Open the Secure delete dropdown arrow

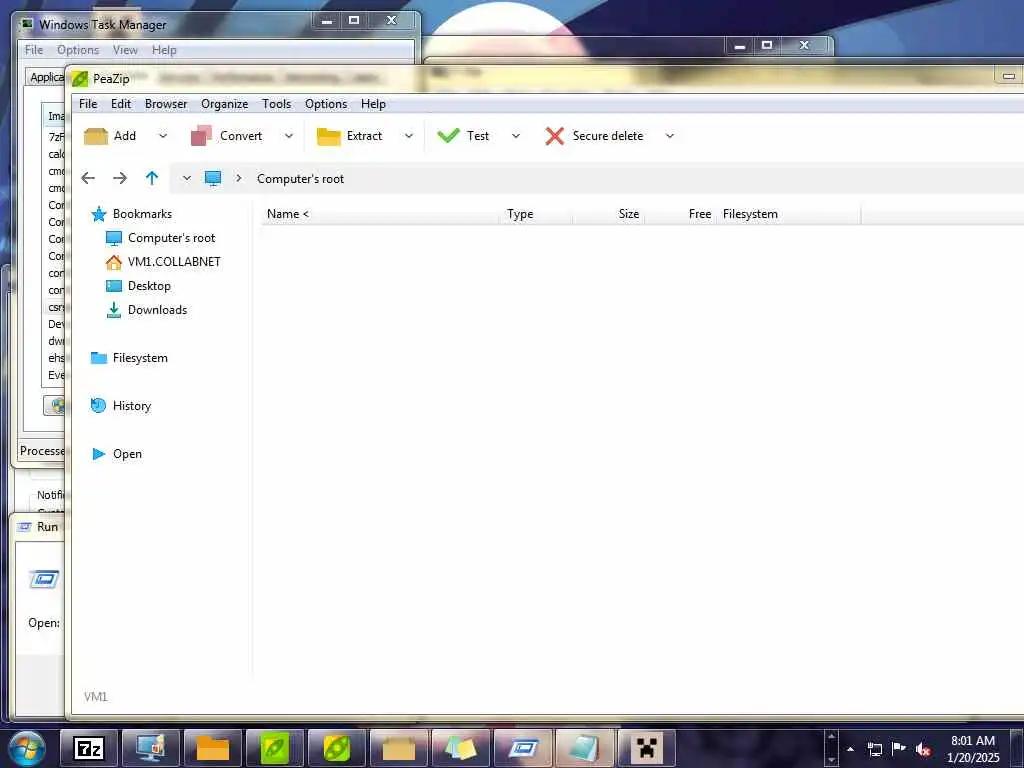[669, 136]
